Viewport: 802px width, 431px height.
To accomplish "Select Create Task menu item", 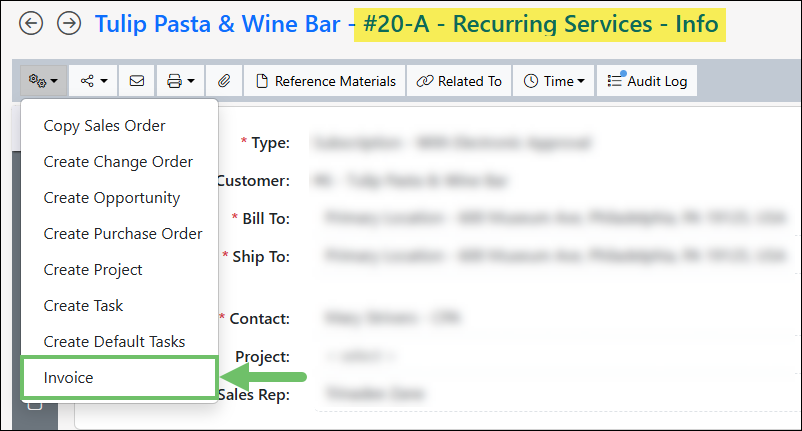I will pos(83,306).
